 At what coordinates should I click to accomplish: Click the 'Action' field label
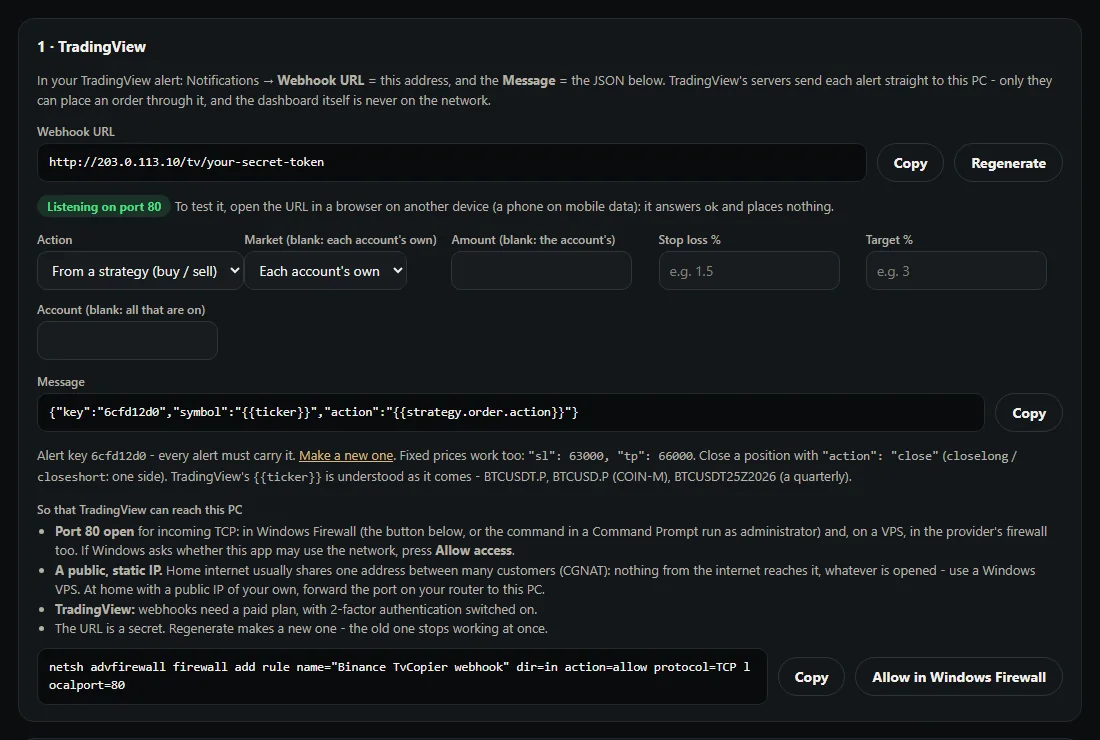pyautogui.click(x=55, y=240)
